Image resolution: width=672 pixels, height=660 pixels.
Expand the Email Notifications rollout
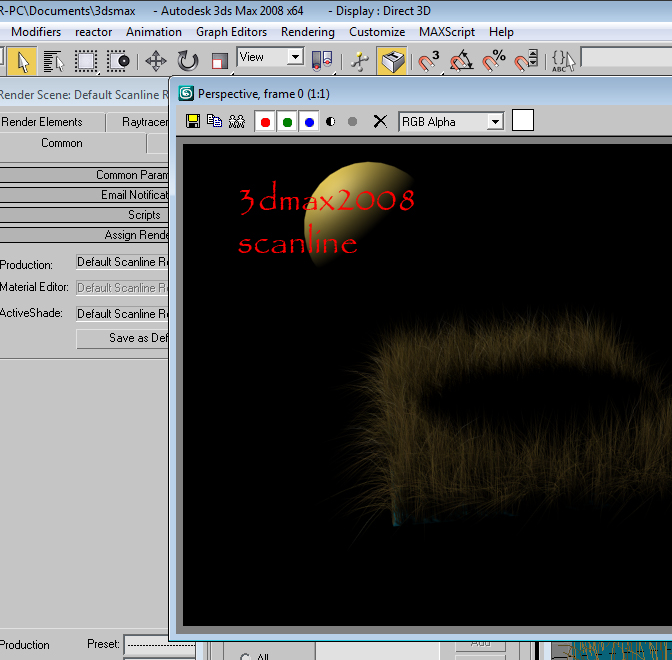coord(84,195)
